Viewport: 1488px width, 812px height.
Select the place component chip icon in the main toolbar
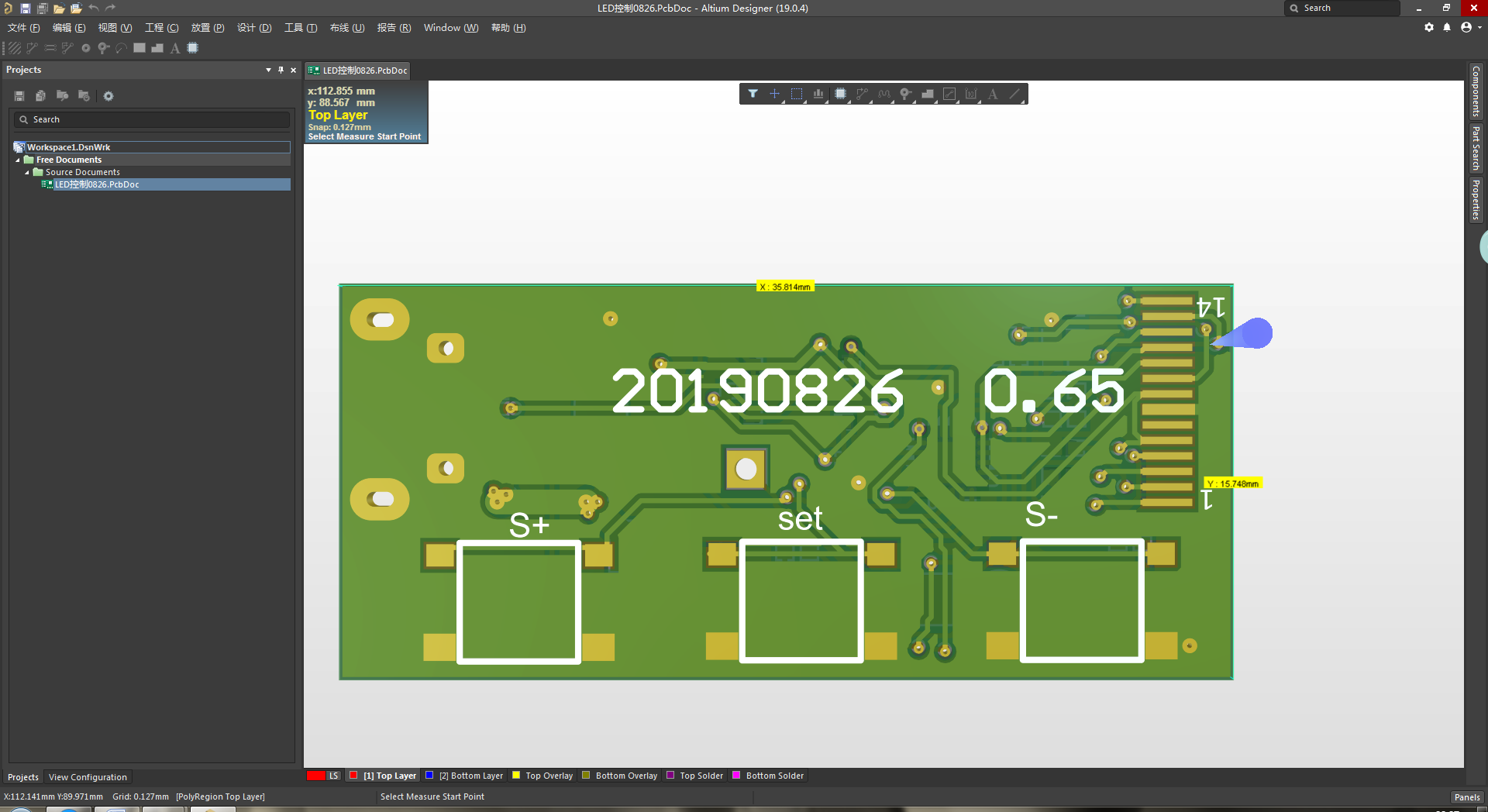pyautogui.click(x=193, y=48)
